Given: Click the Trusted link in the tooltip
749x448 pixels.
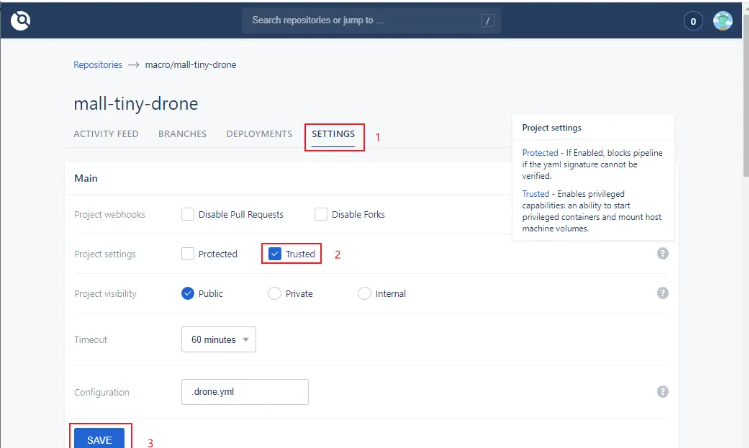Looking at the screenshot, I should 535,194.
